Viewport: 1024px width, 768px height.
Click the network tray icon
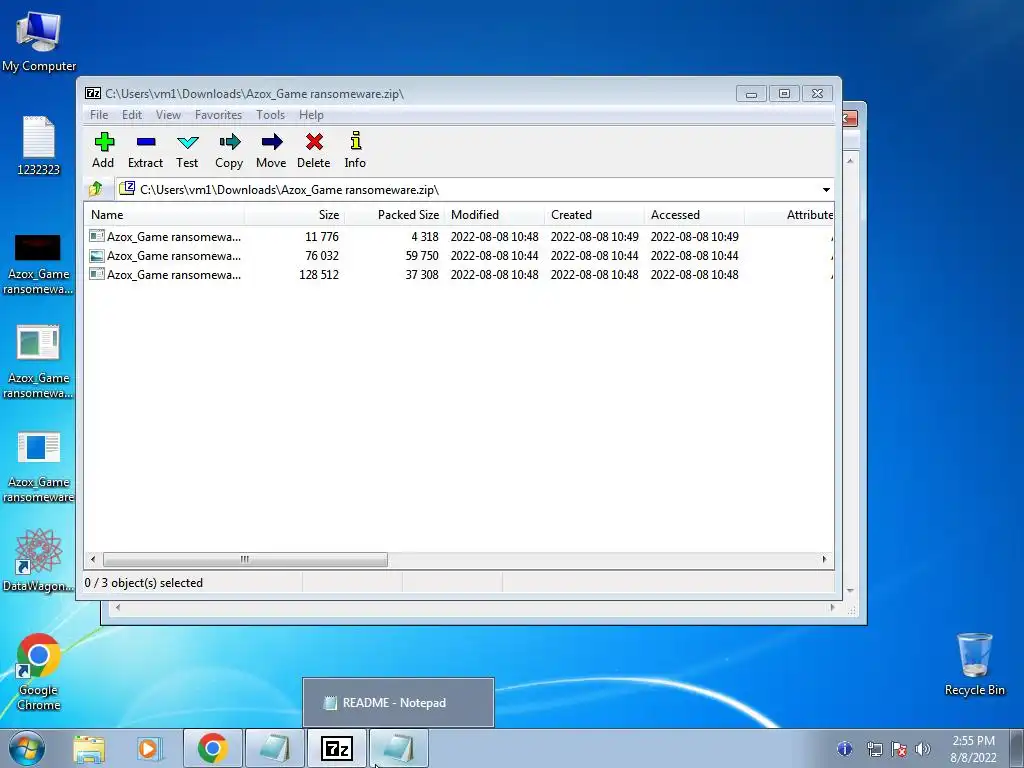(x=874, y=749)
